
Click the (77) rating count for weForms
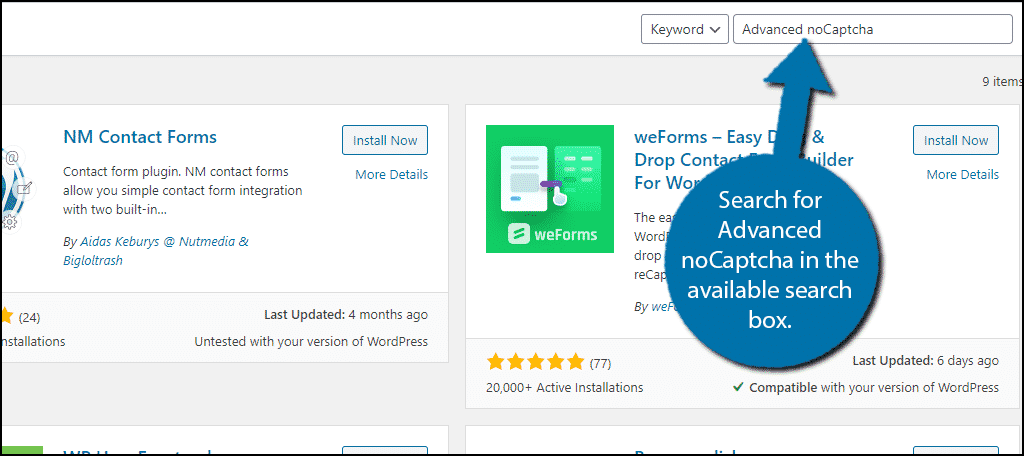(x=600, y=363)
